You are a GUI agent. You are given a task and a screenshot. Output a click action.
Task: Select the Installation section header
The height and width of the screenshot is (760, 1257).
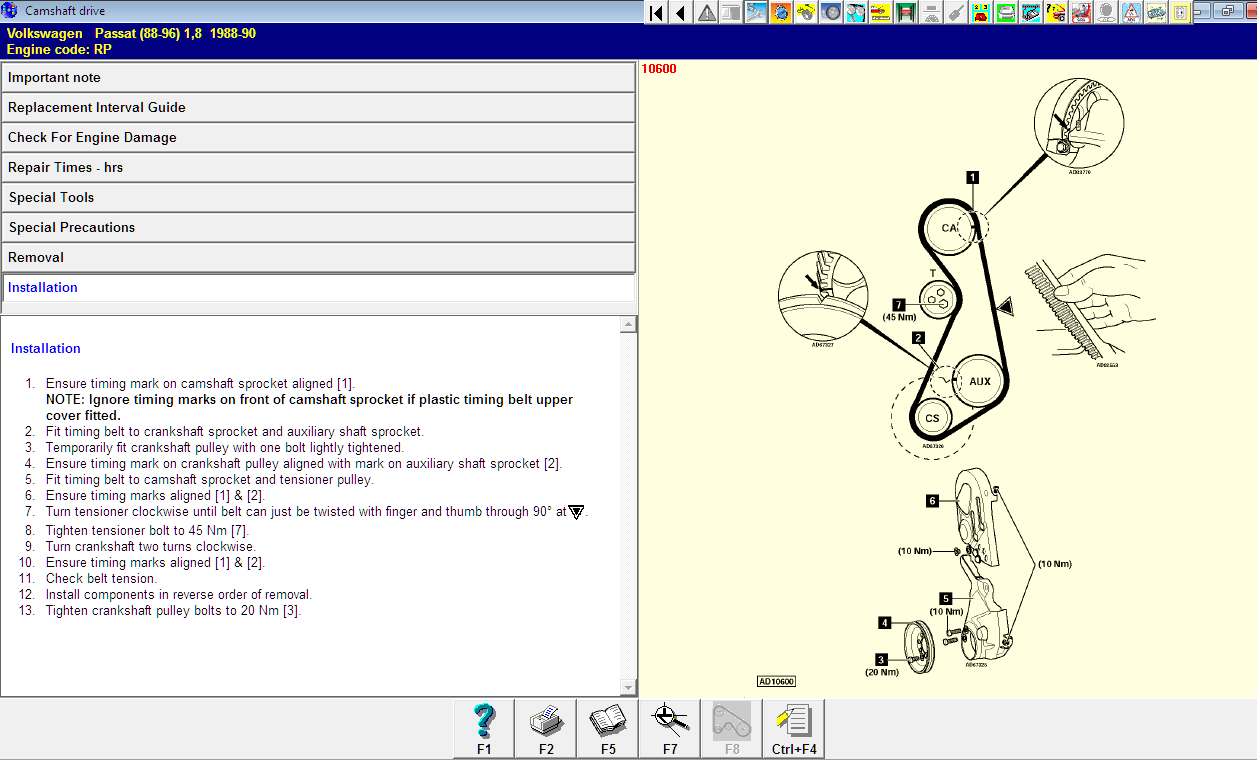click(x=318, y=287)
